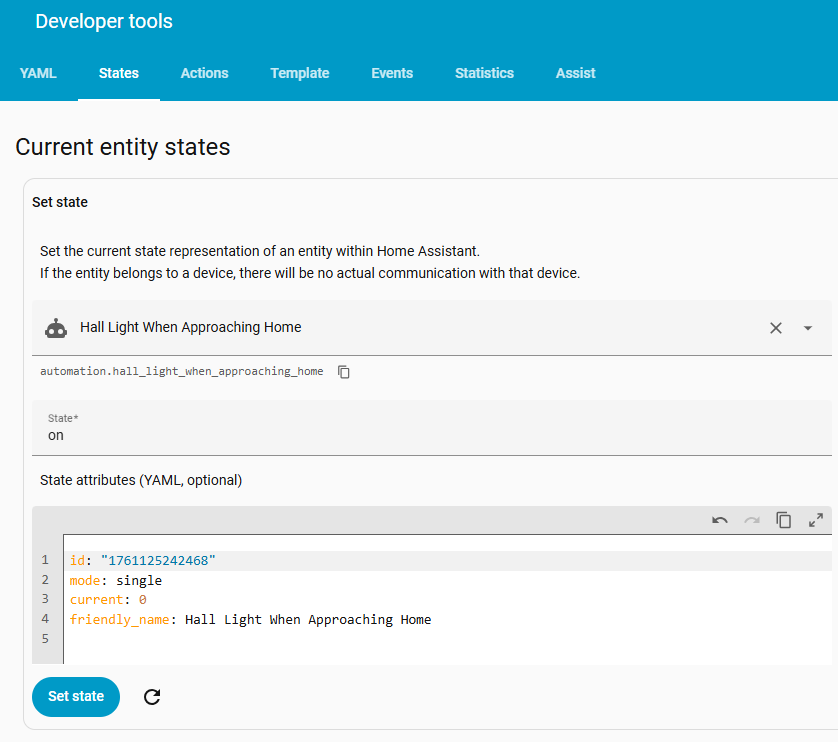Undo the last YAML editor change

pyautogui.click(x=720, y=520)
